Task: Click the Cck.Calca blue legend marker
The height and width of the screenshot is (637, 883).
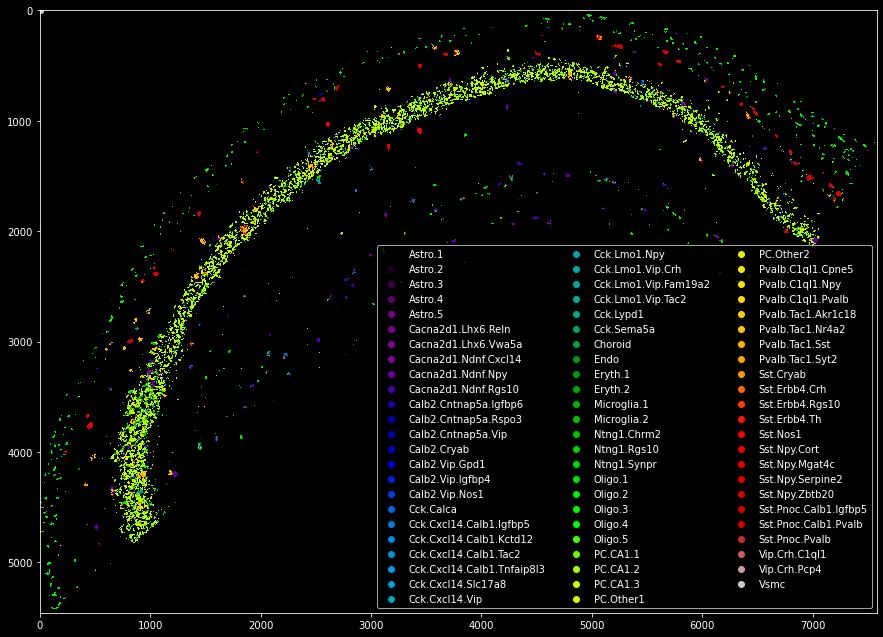Action: pos(391,509)
